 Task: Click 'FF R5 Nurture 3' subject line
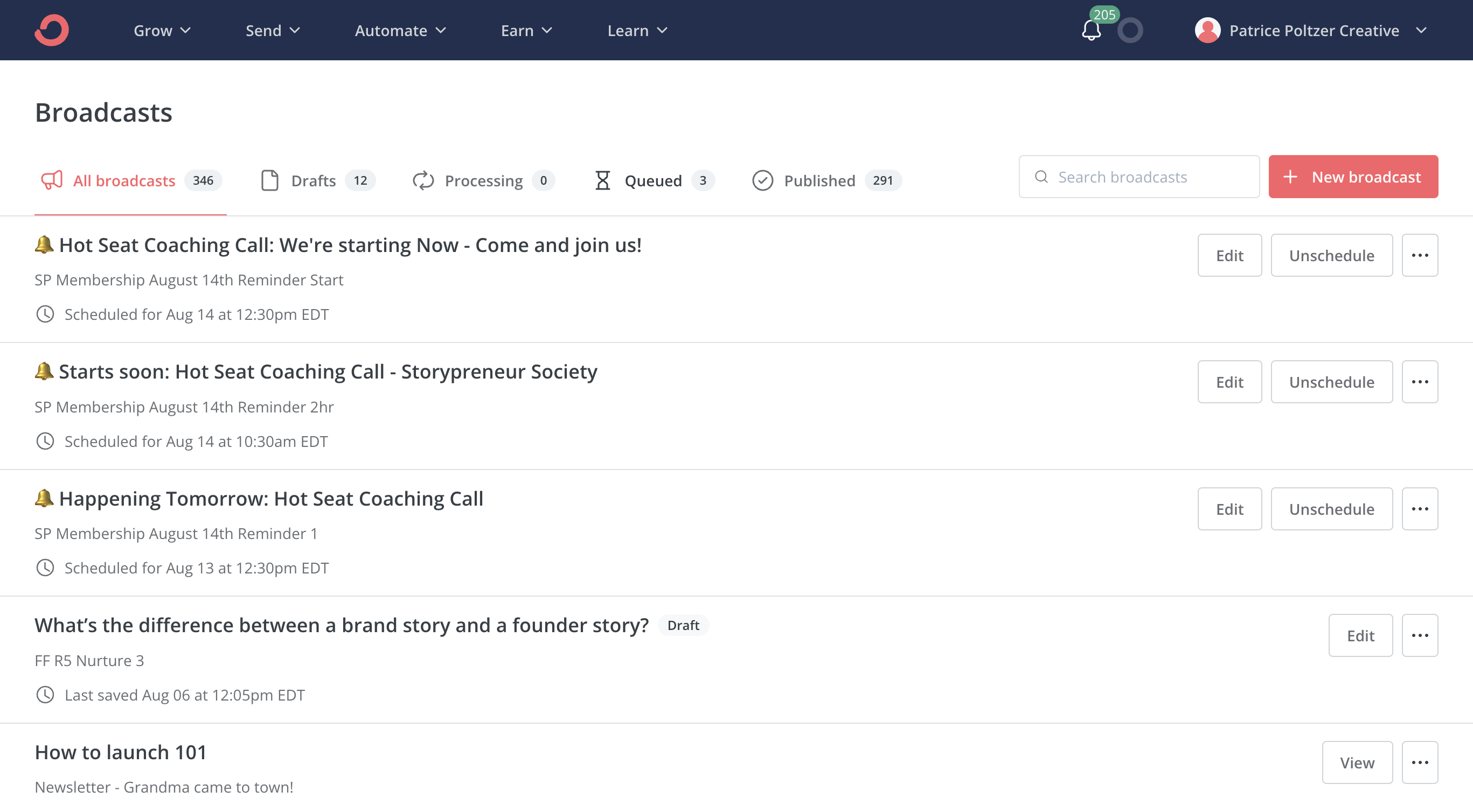coord(89,661)
